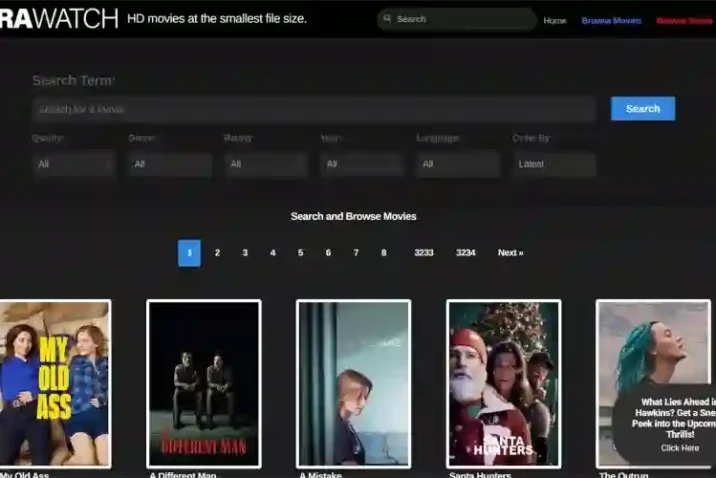Go to page 6

328,252
